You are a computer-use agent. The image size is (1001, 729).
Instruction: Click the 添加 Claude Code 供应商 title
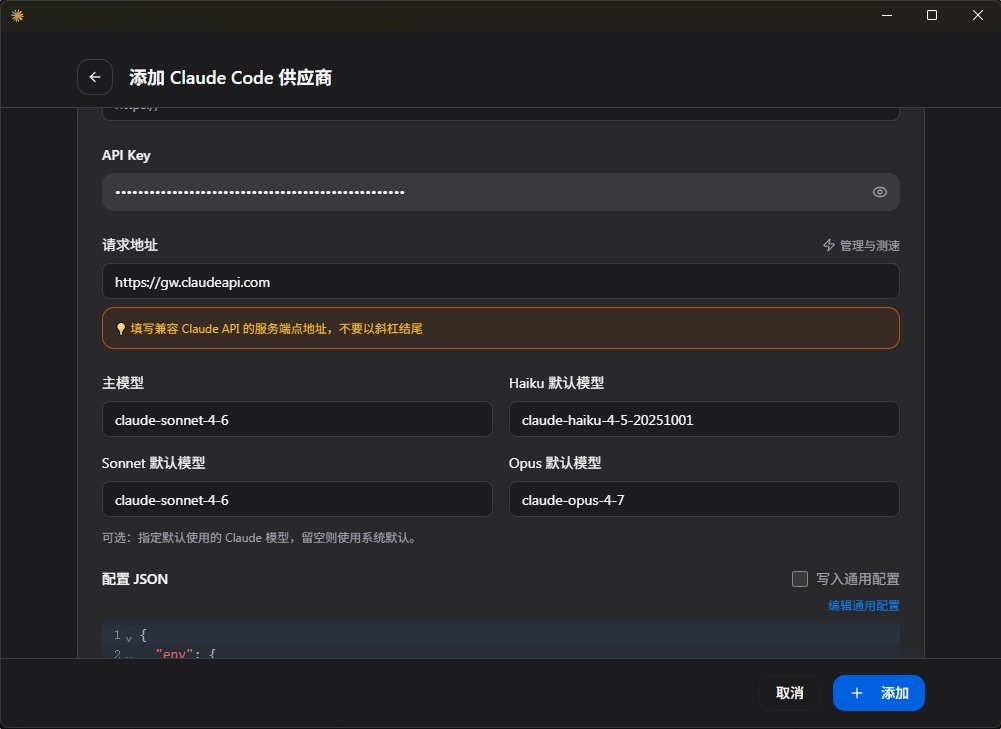[x=230, y=78]
